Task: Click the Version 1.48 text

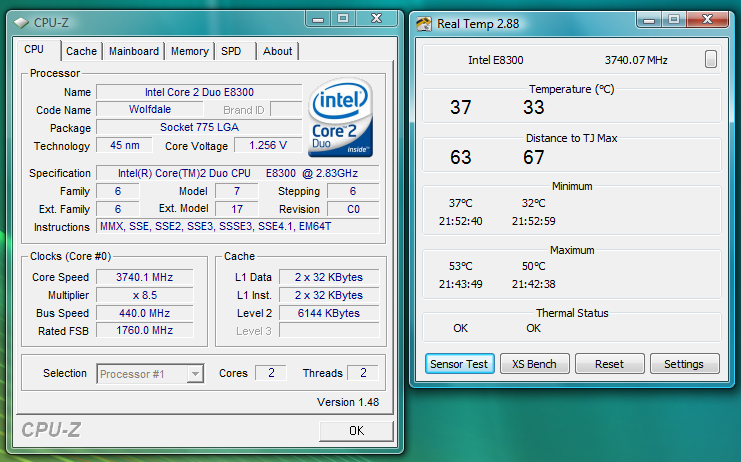Action: tap(348, 402)
